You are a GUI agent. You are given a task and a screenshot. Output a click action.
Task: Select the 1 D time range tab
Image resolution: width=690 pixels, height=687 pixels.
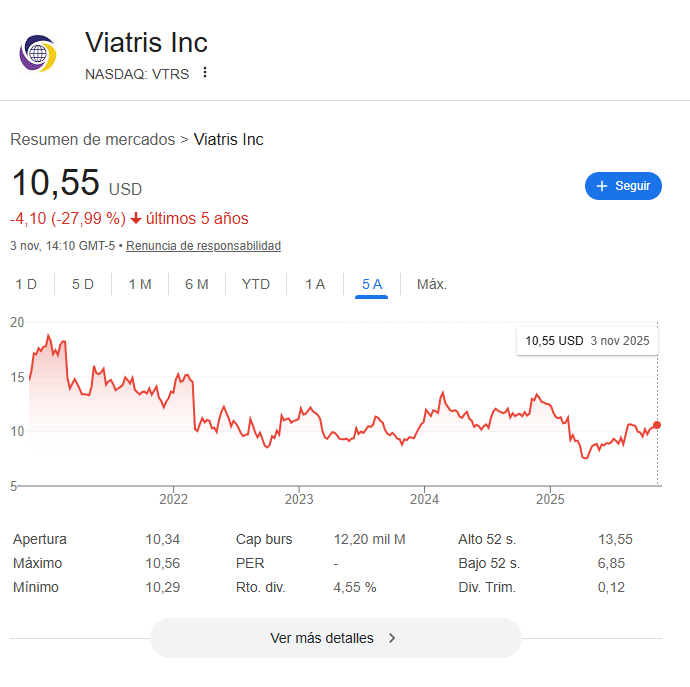pos(26,284)
